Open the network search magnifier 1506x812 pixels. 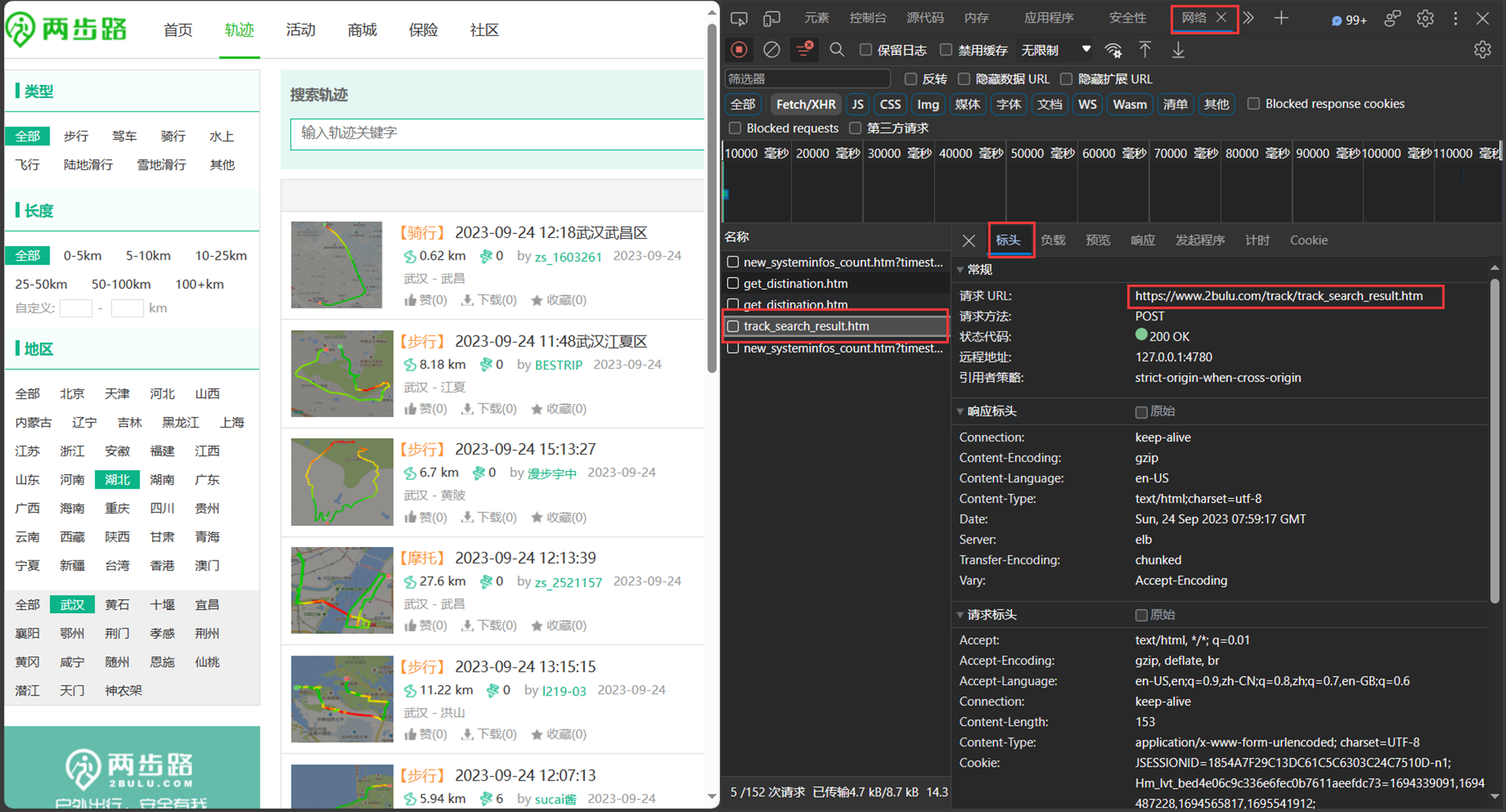click(837, 50)
